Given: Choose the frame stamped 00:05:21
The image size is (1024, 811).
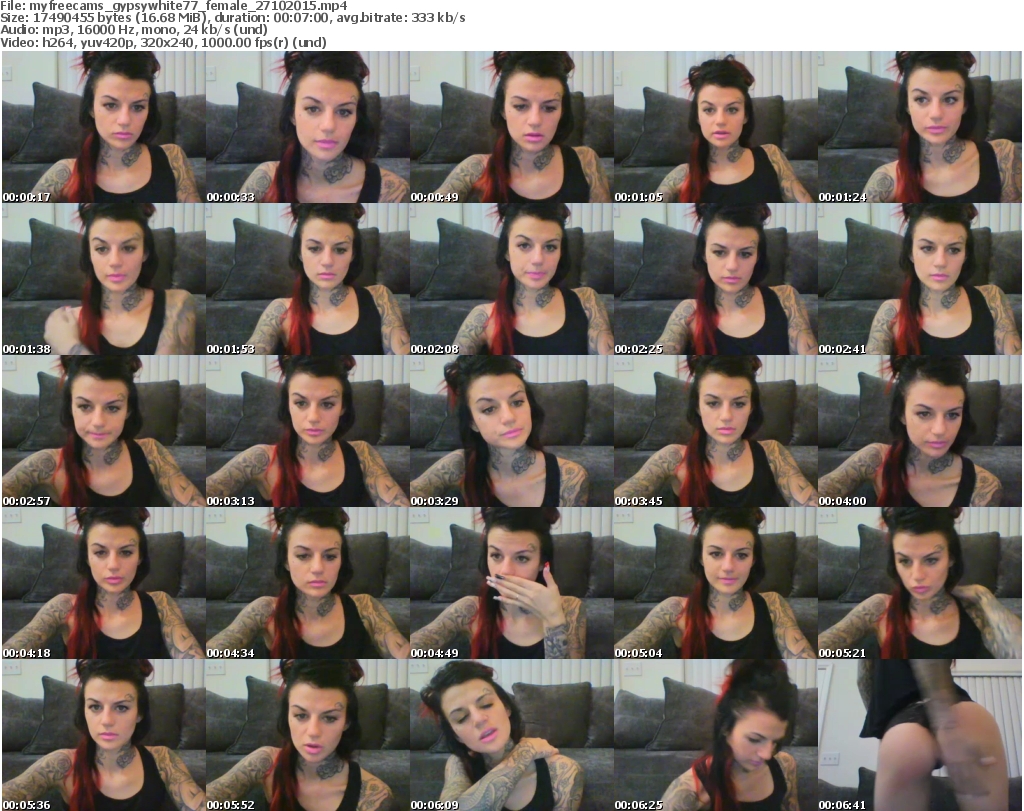Looking at the screenshot, I should 920,583.
